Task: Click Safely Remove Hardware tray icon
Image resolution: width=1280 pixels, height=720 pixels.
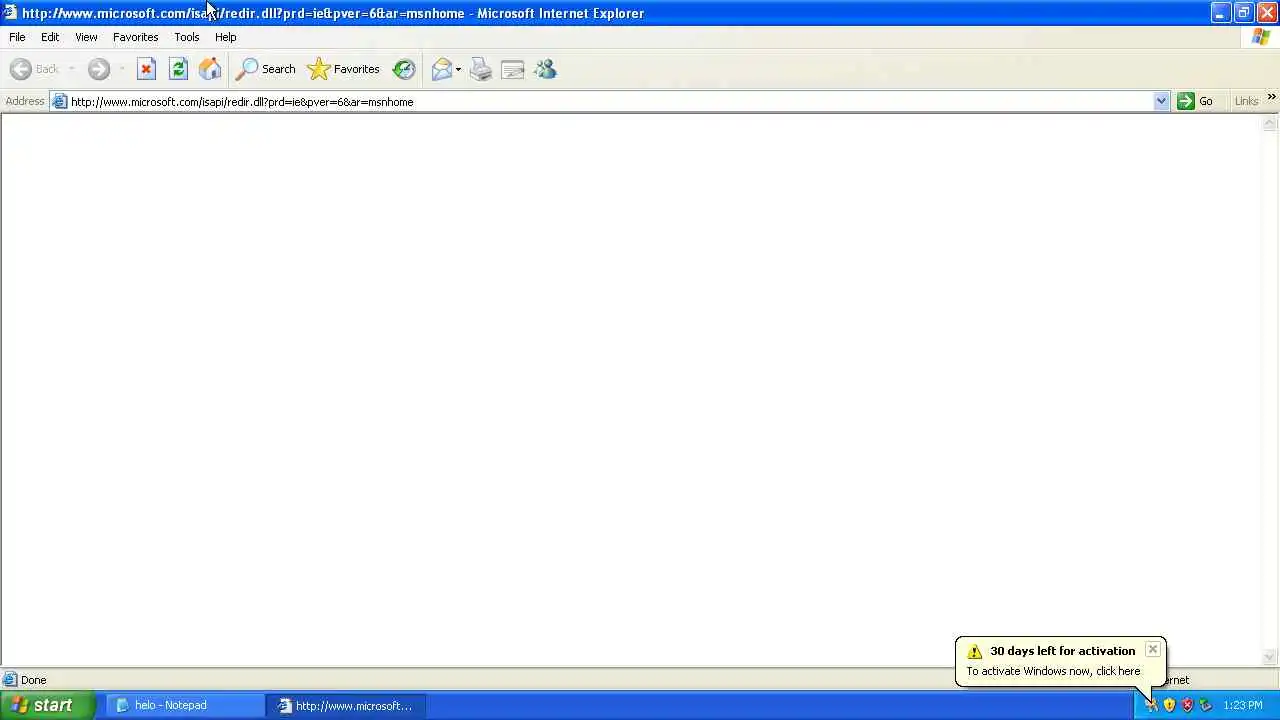Action: pyautogui.click(x=1205, y=705)
